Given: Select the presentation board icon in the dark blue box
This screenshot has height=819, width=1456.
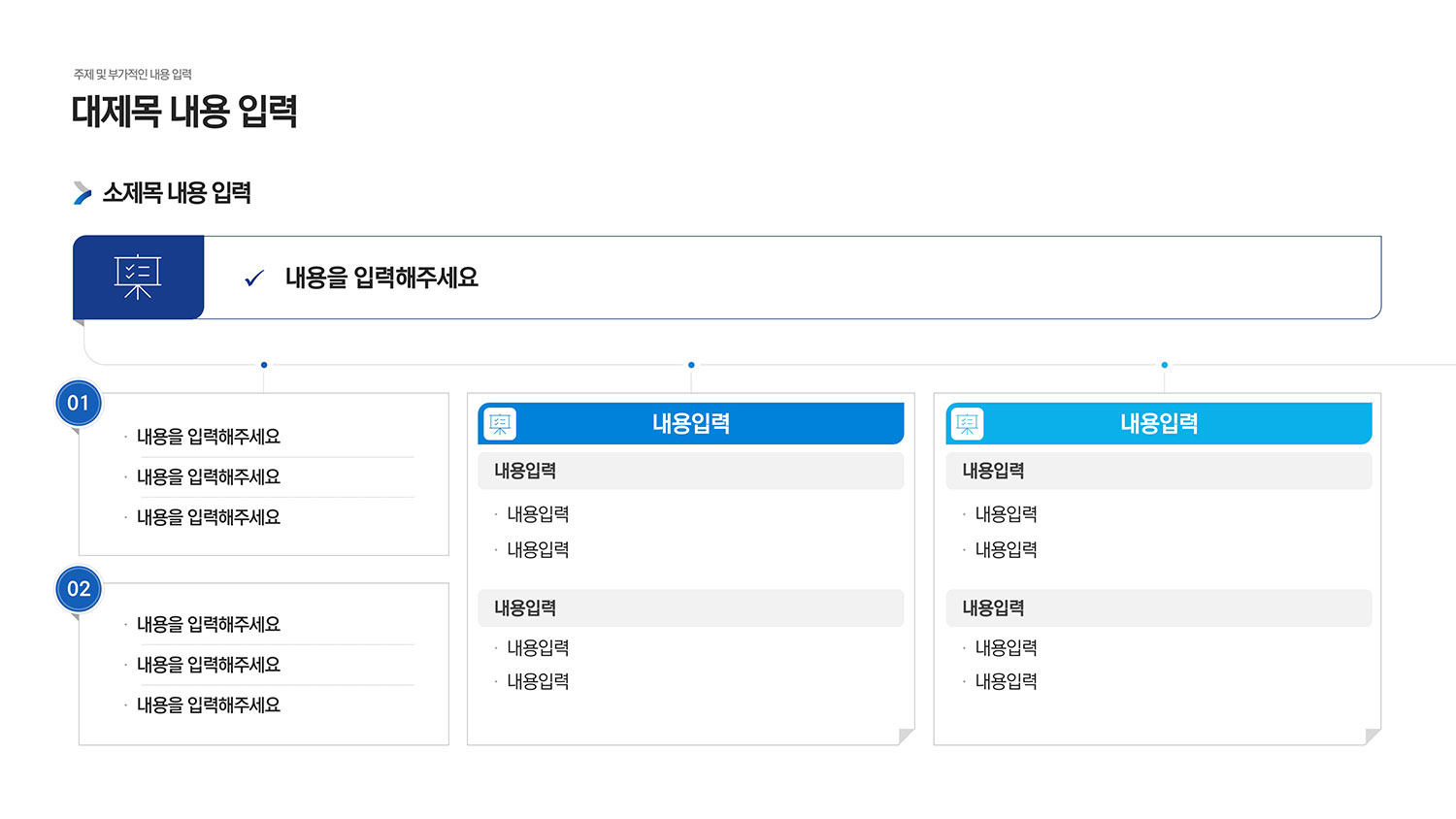Looking at the screenshot, I should pyautogui.click(x=138, y=278).
